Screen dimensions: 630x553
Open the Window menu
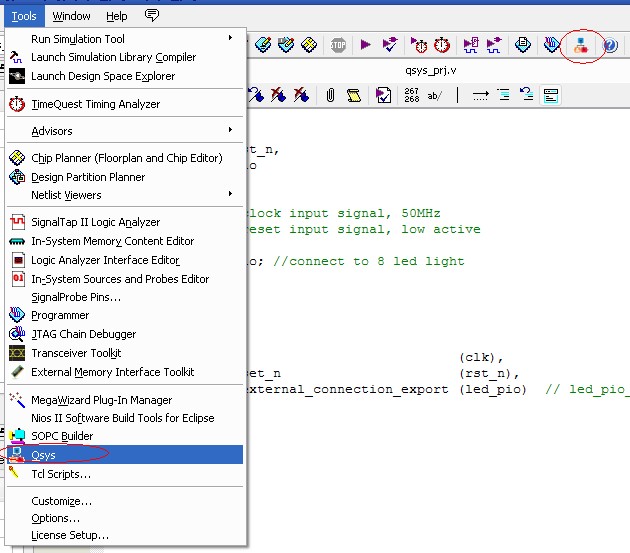coord(72,16)
